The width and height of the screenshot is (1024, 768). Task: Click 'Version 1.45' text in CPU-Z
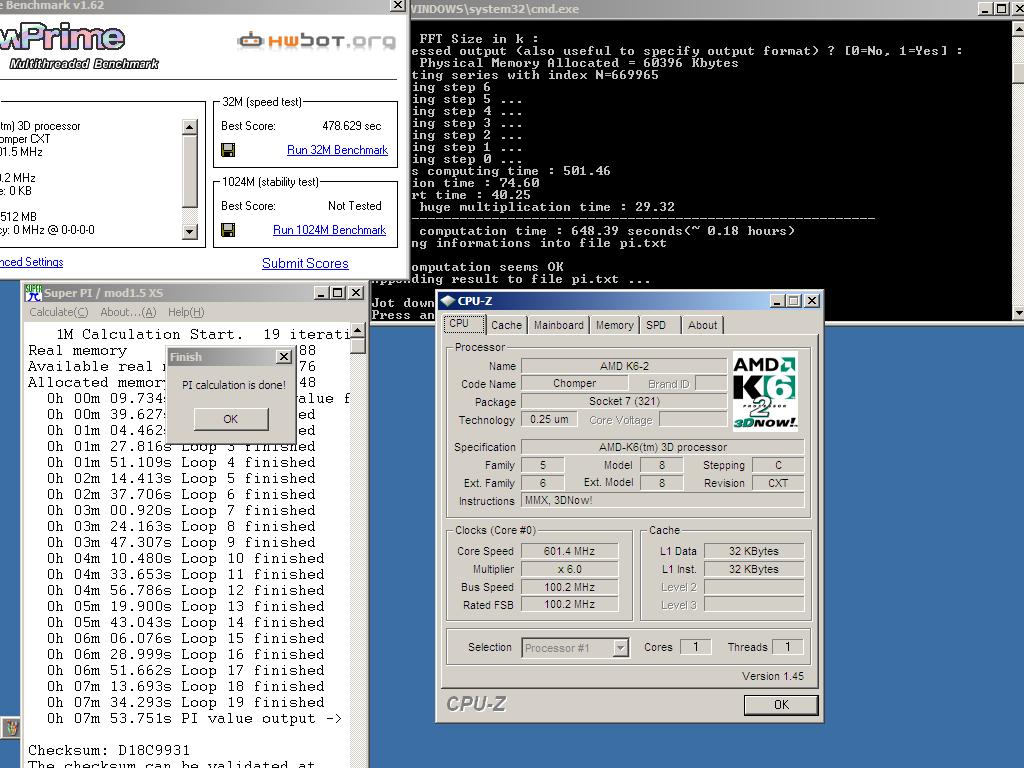(773, 676)
